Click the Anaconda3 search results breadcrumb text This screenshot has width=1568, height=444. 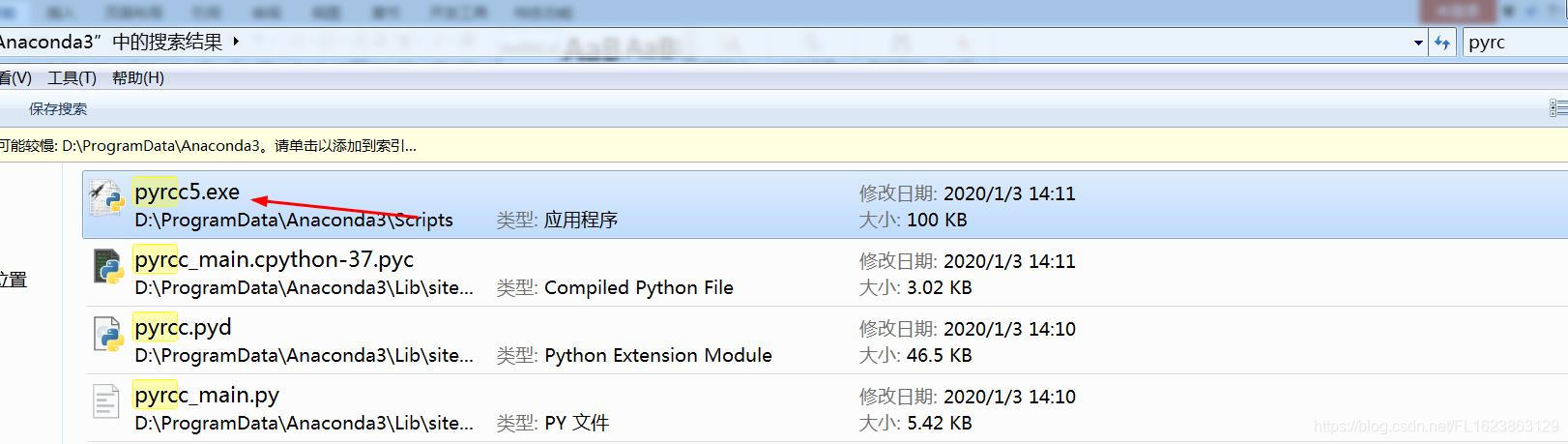coord(111,42)
